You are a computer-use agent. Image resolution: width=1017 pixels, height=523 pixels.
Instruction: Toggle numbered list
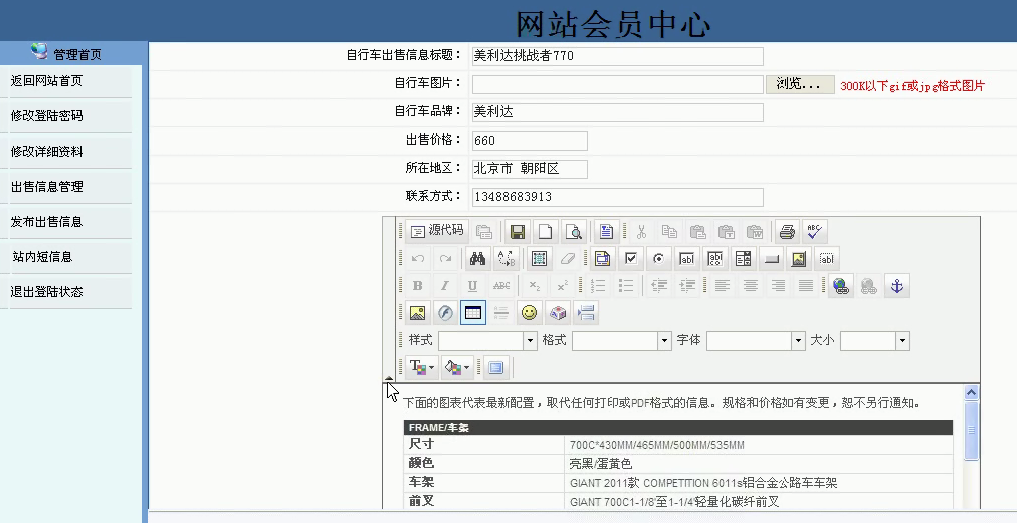598,286
